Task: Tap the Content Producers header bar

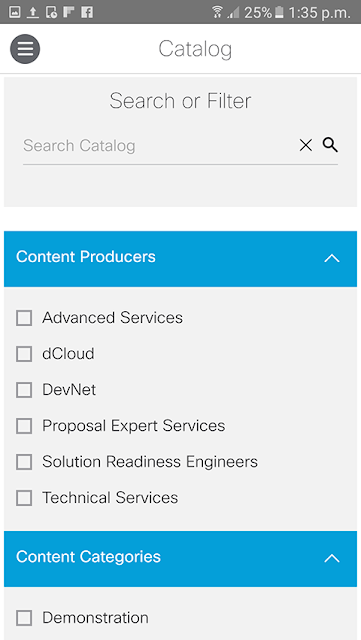Action: tap(180, 259)
